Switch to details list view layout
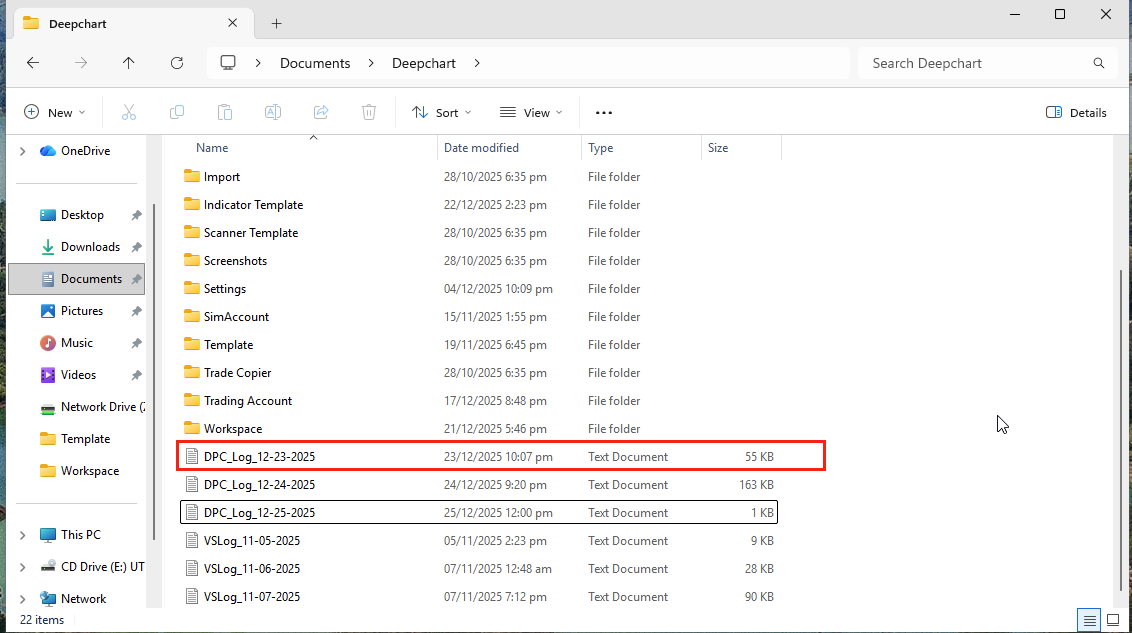This screenshot has width=1132, height=633. pos(1090,619)
